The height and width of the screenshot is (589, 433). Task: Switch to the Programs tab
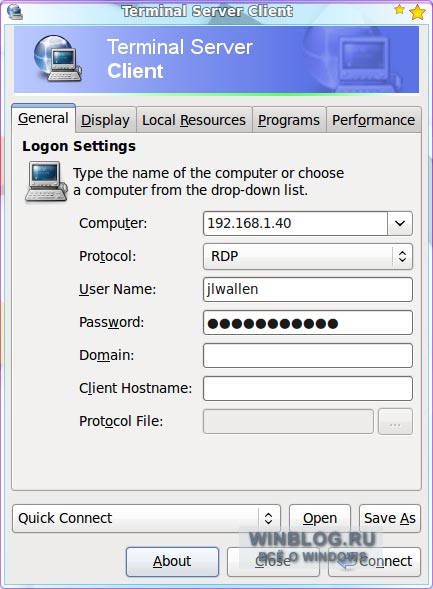point(289,120)
